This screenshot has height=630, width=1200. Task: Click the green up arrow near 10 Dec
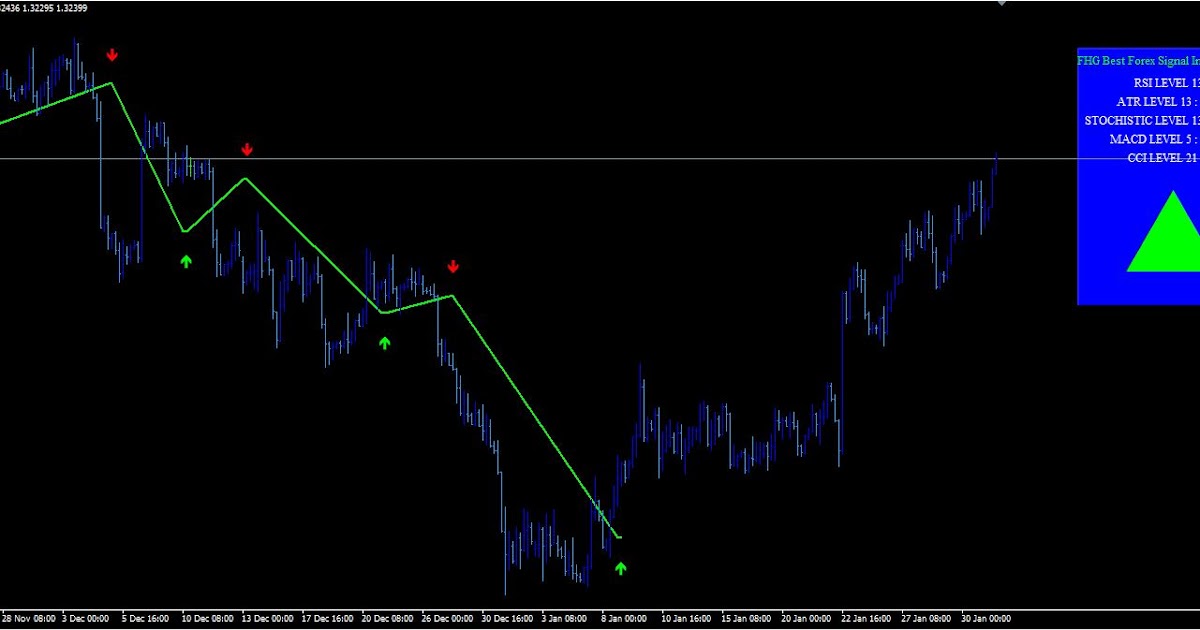point(185,261)
